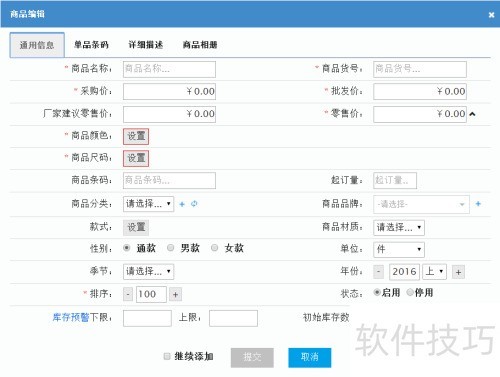The height and width of the screenshot is (377, 500).
Task: Add a new 商品品牌 with plus icon
Action: tap(478, 204)
